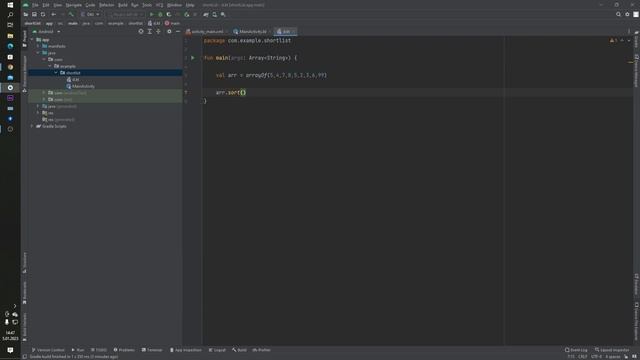This screenshot has height=360, width=640.
Task: Open the Build menu
Action: (123, 5)
